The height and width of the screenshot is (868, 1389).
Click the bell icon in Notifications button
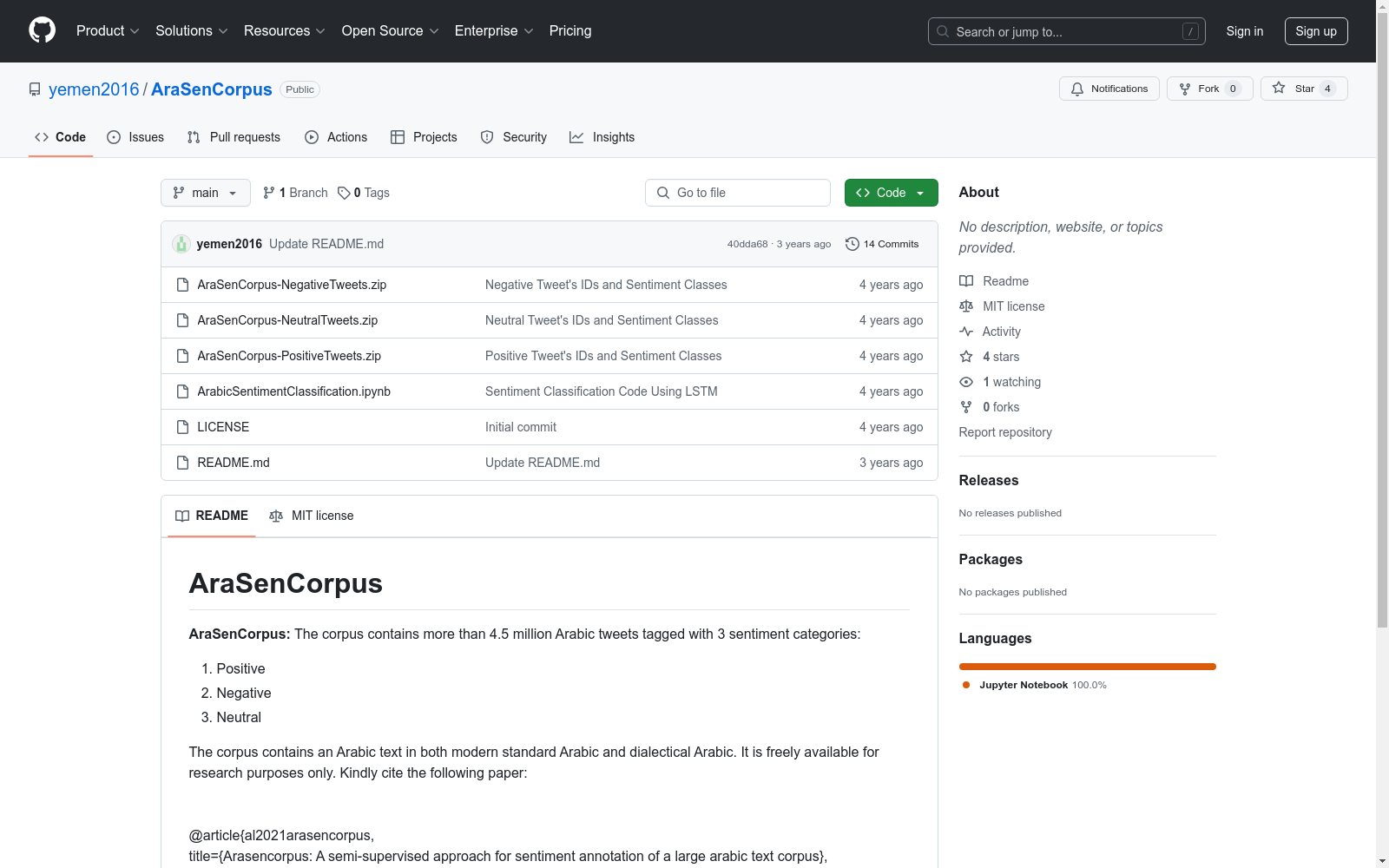click(1077, 89)
